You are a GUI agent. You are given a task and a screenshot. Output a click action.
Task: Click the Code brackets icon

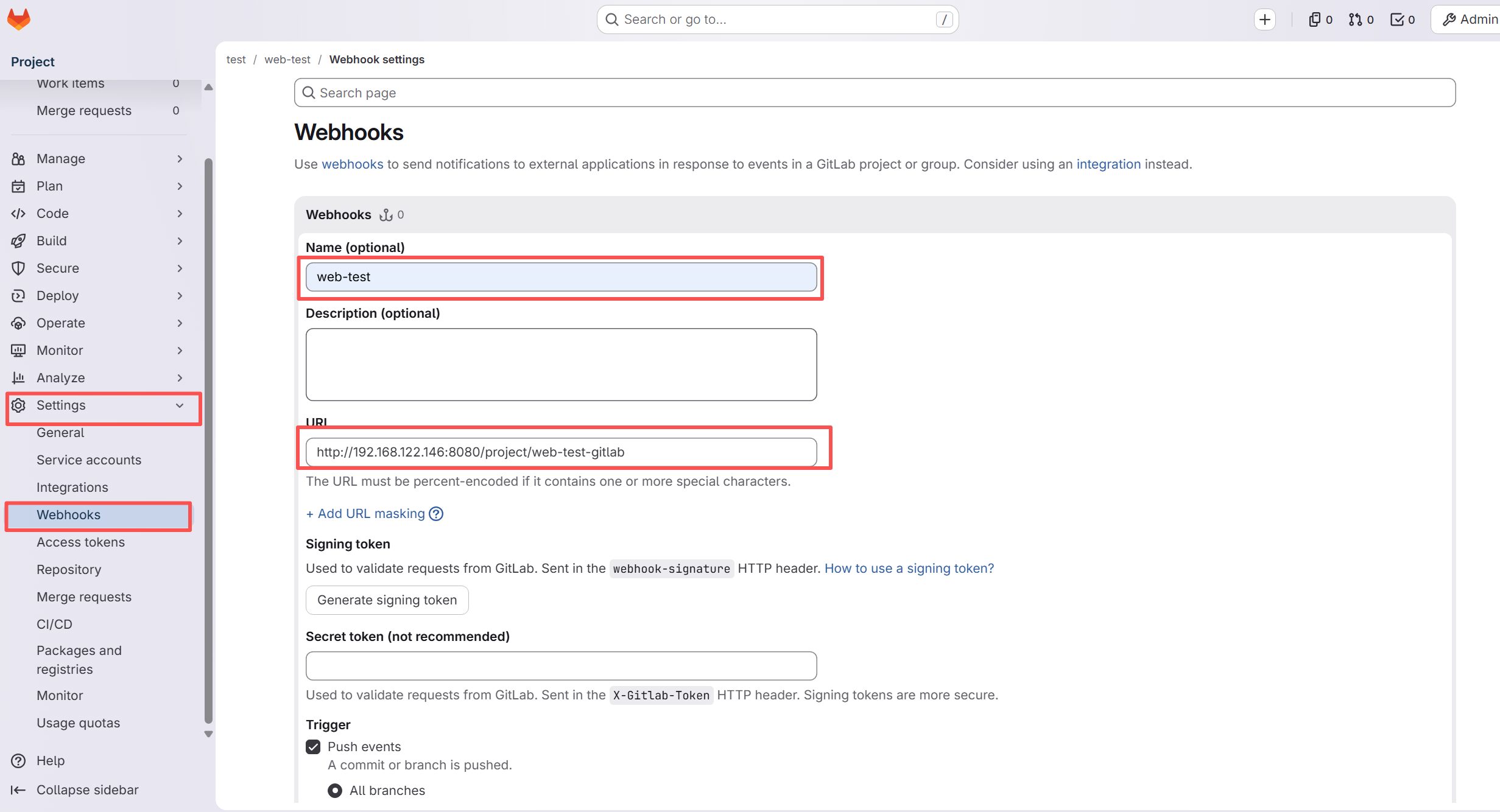click(x=18, y=214)
